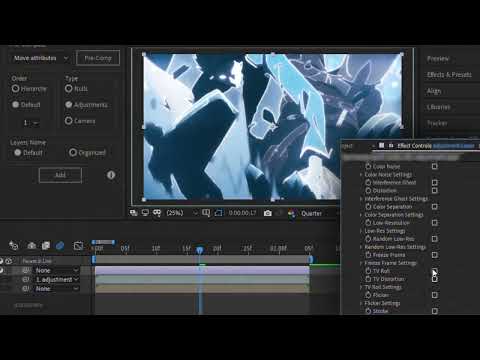Expand Color Noise Settings group

(x=361, y=174)
